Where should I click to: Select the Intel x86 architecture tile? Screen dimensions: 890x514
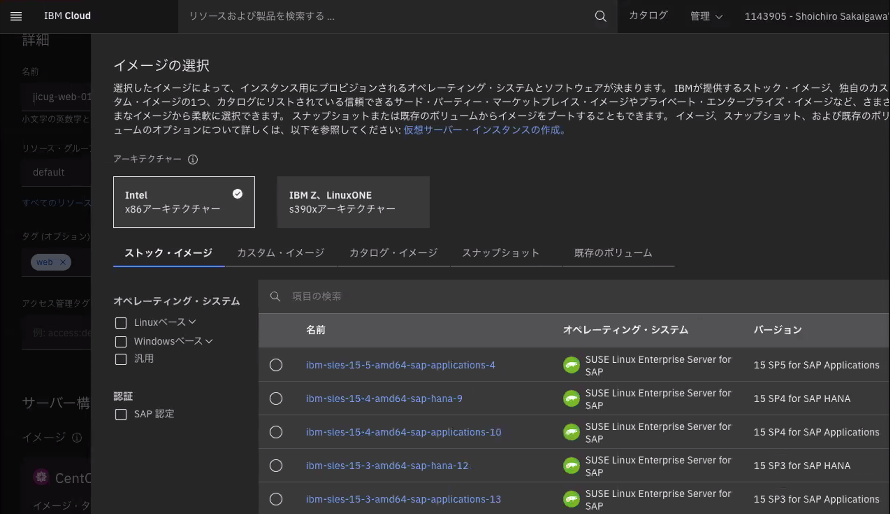tap(184, 202)
